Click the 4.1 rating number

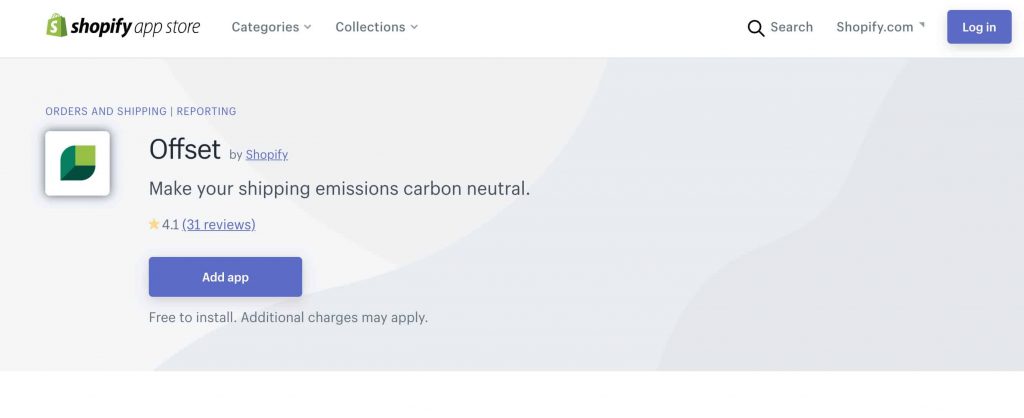point(170,224)
